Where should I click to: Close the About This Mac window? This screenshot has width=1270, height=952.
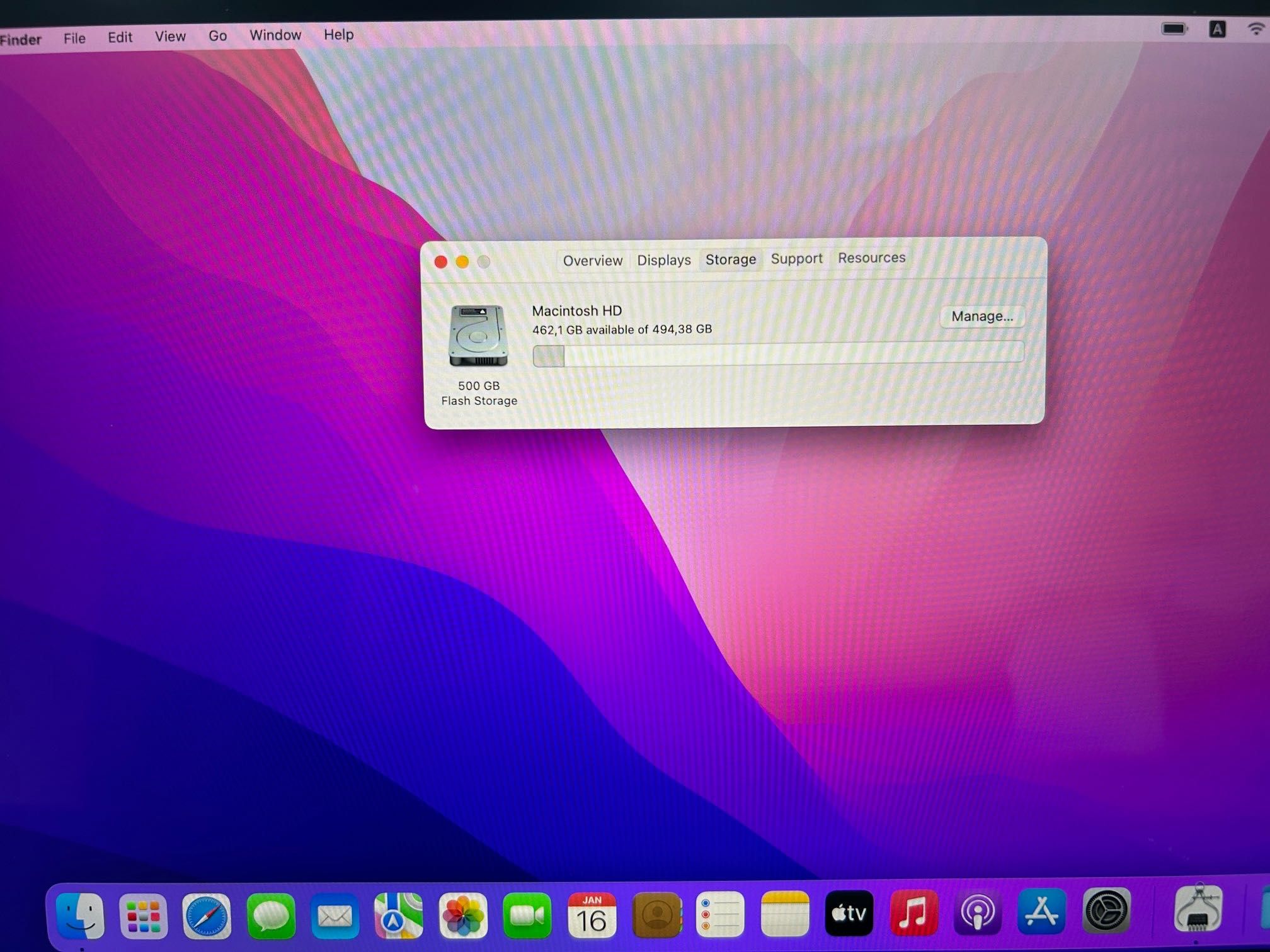441,262
